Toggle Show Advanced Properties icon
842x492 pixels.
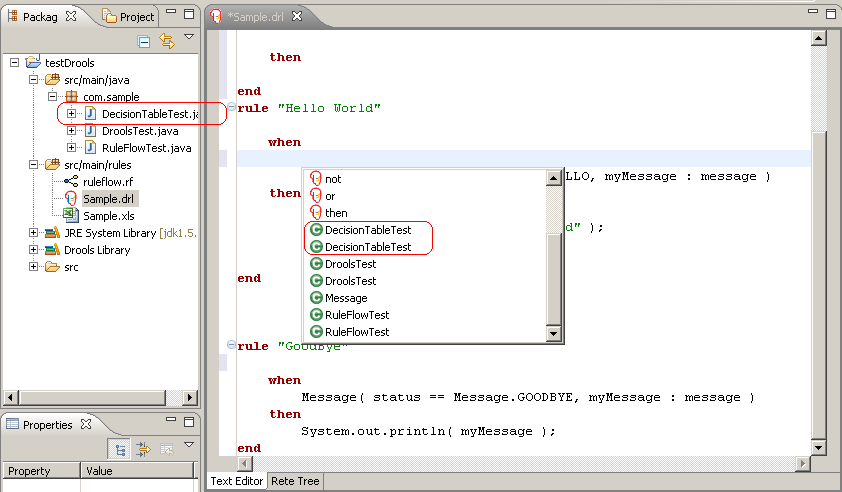(x=143, y=449)
